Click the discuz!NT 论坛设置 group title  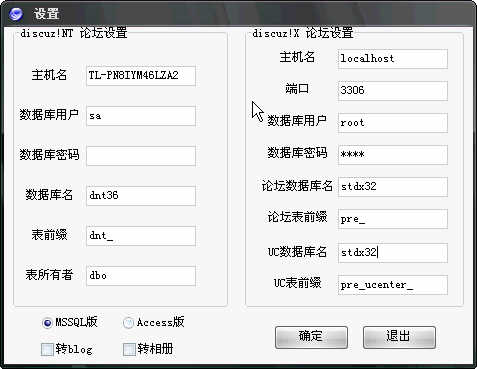(74, 33)
